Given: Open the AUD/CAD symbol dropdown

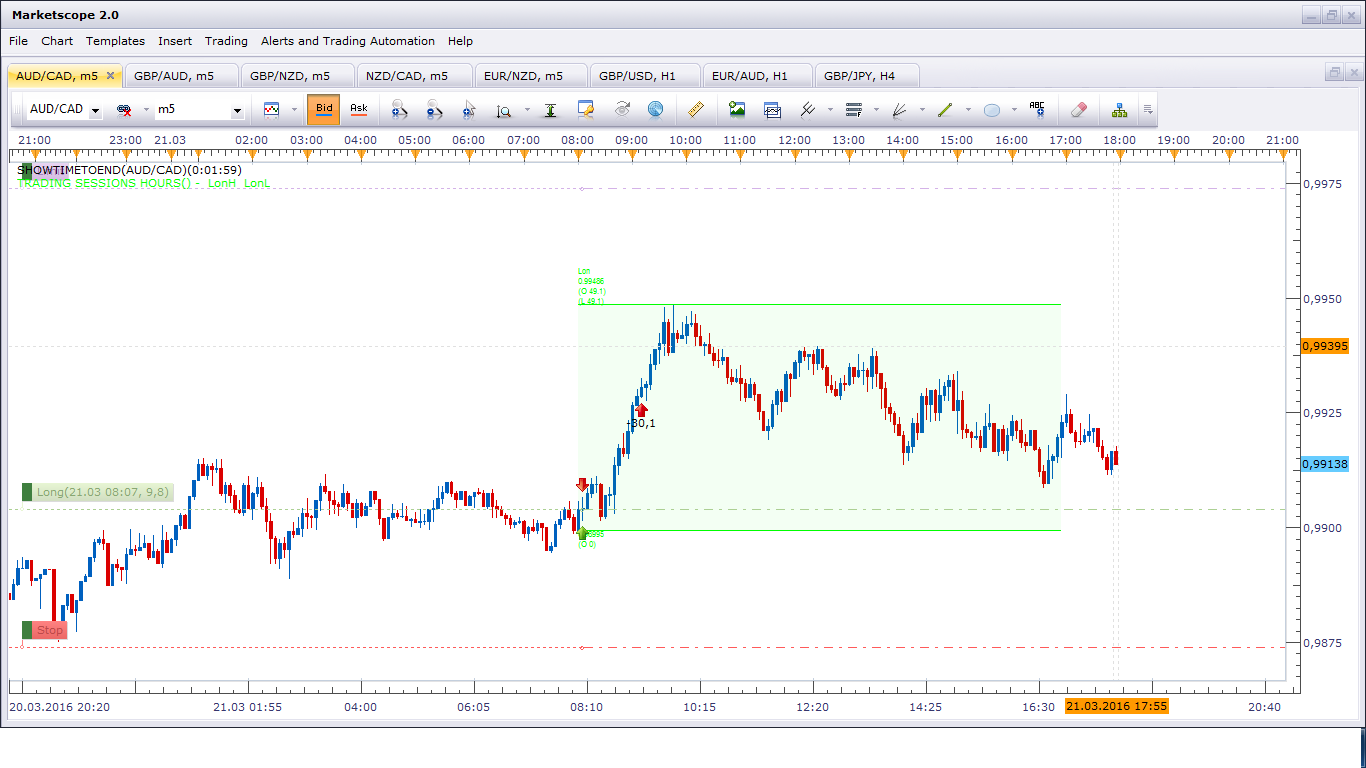Looking at the screenshot, I should point(95,111).
